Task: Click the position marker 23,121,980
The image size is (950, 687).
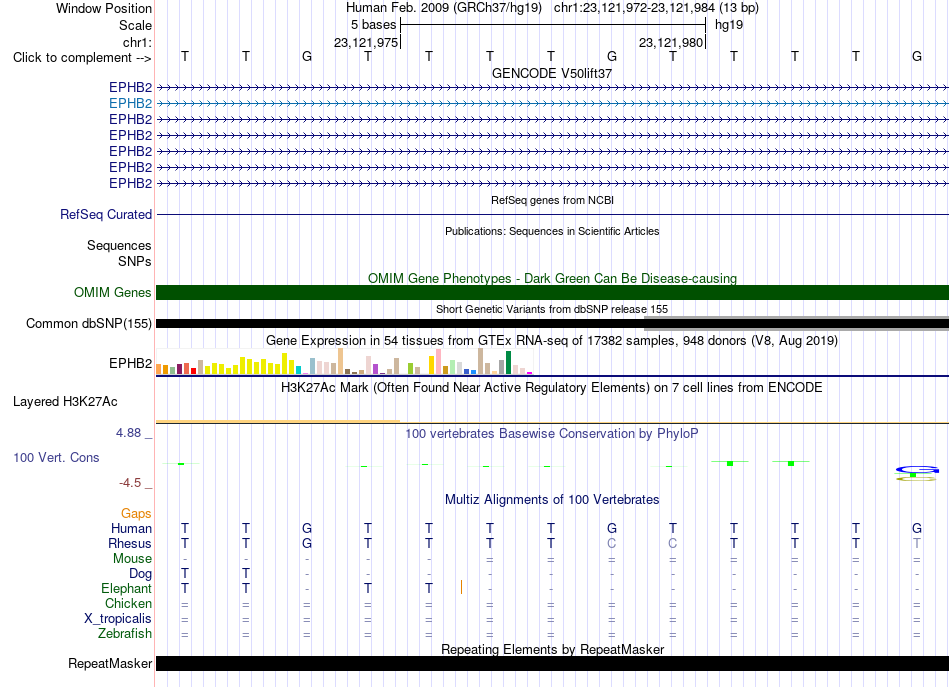Action: tap(671, 42)
